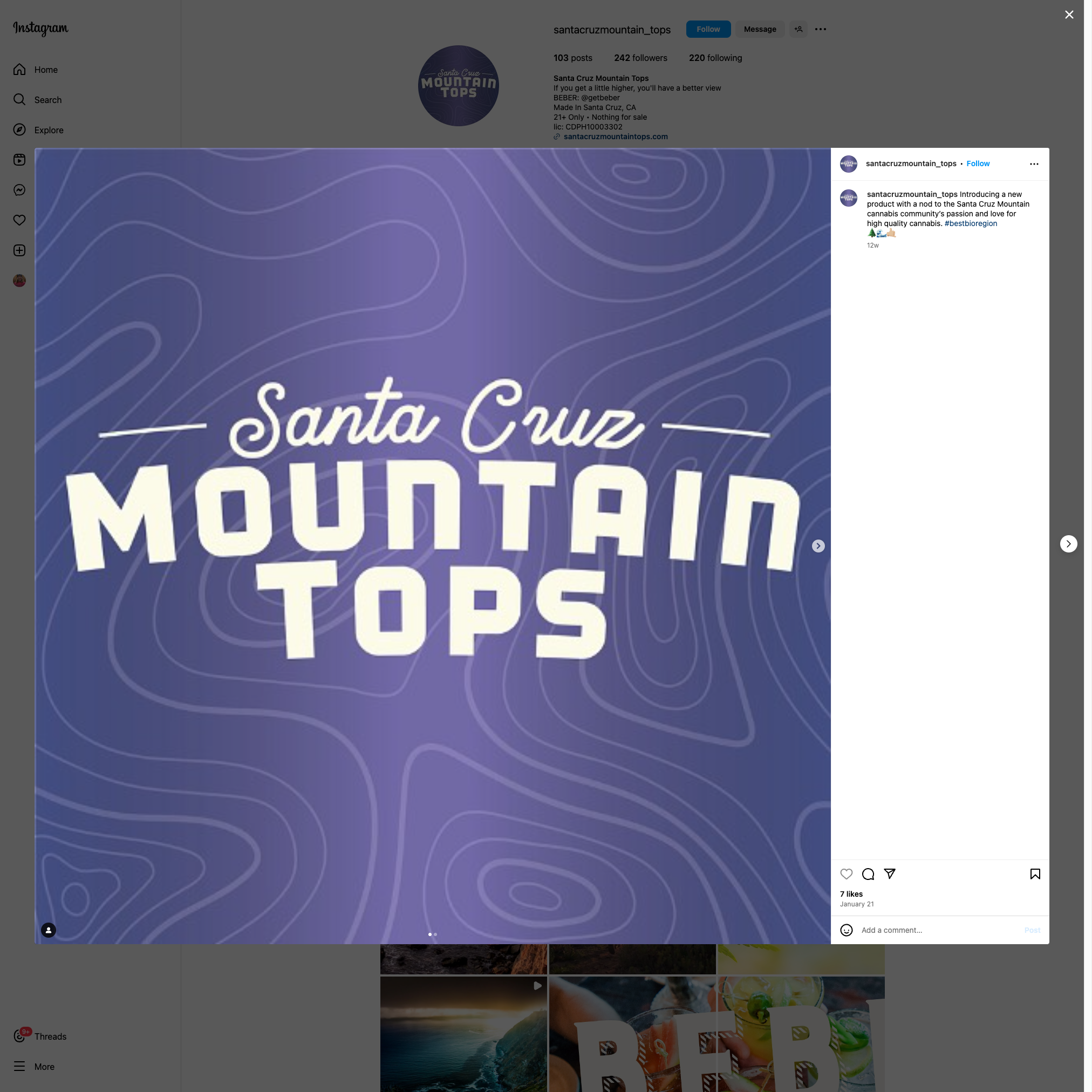Viewport: 1092px width, 1092px height.
Task: Like the post with the heart icon
Action: point(846,874)
